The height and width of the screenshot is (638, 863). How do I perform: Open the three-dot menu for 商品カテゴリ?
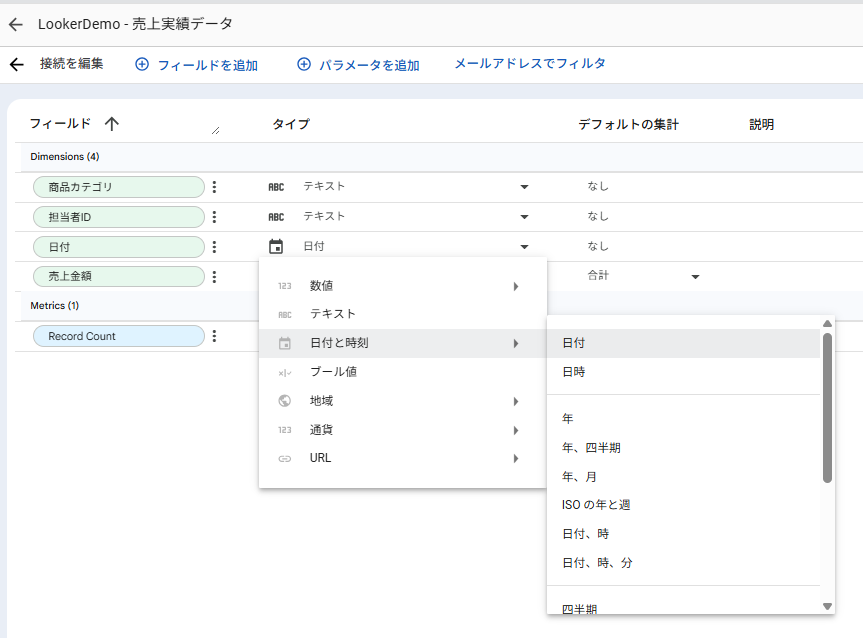click(215, 187)
